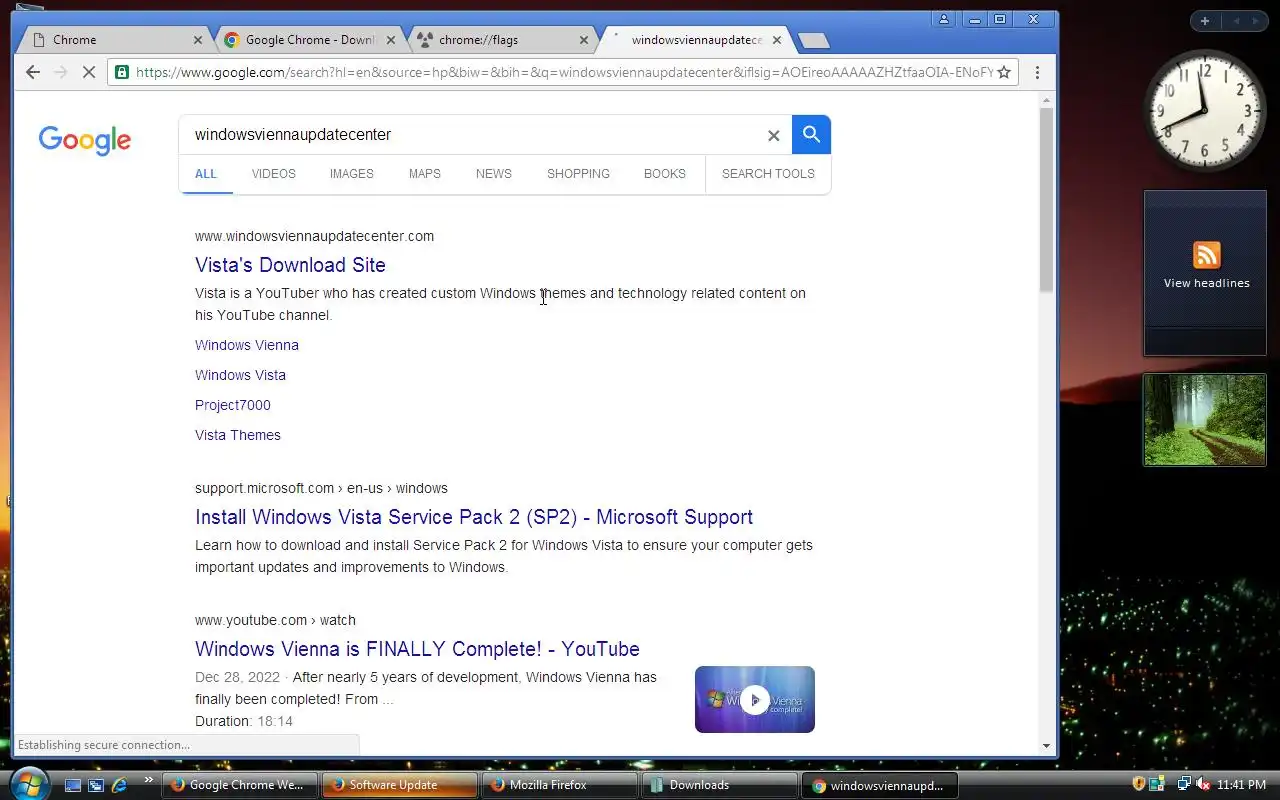
Task: Click the network tray icon
Action: coord(1184,784)
